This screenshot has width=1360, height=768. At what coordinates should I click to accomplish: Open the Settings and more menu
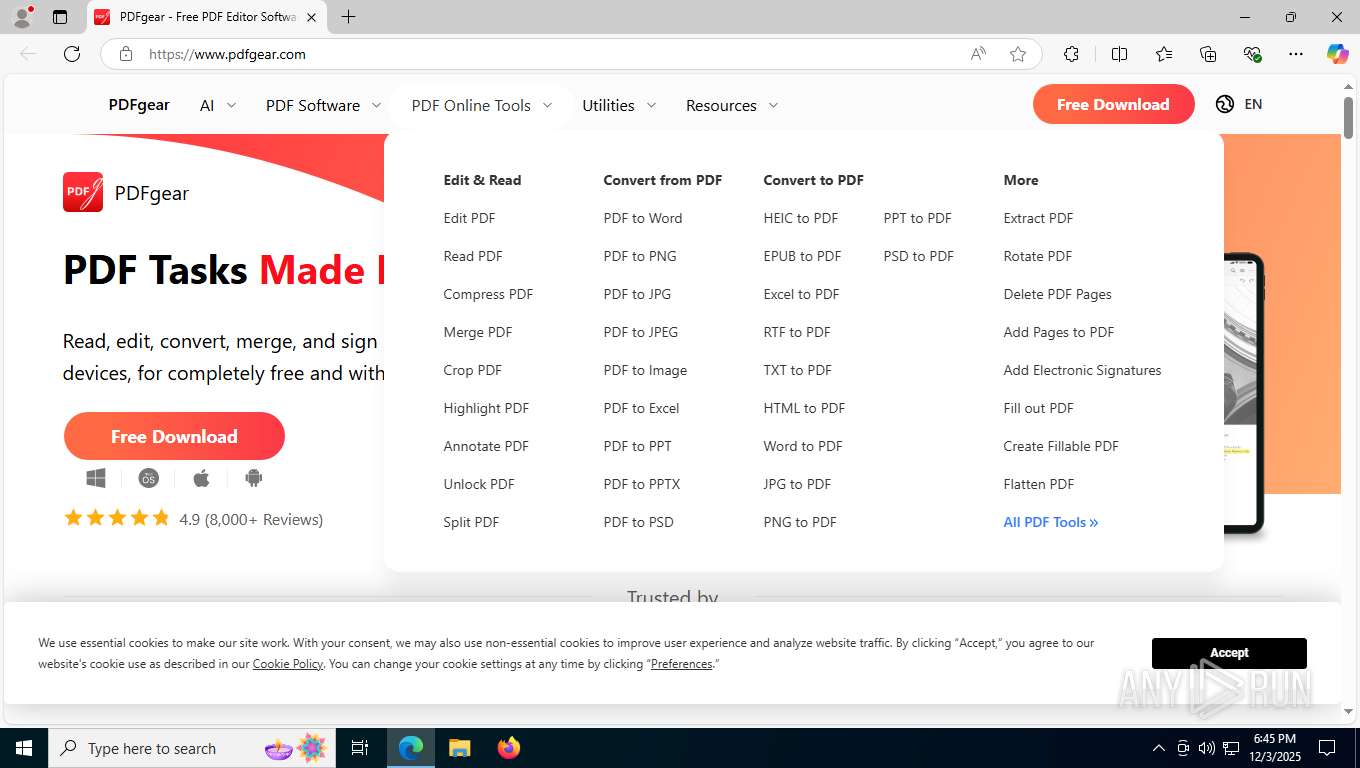pyautogui.click(x=1296, y=54)
